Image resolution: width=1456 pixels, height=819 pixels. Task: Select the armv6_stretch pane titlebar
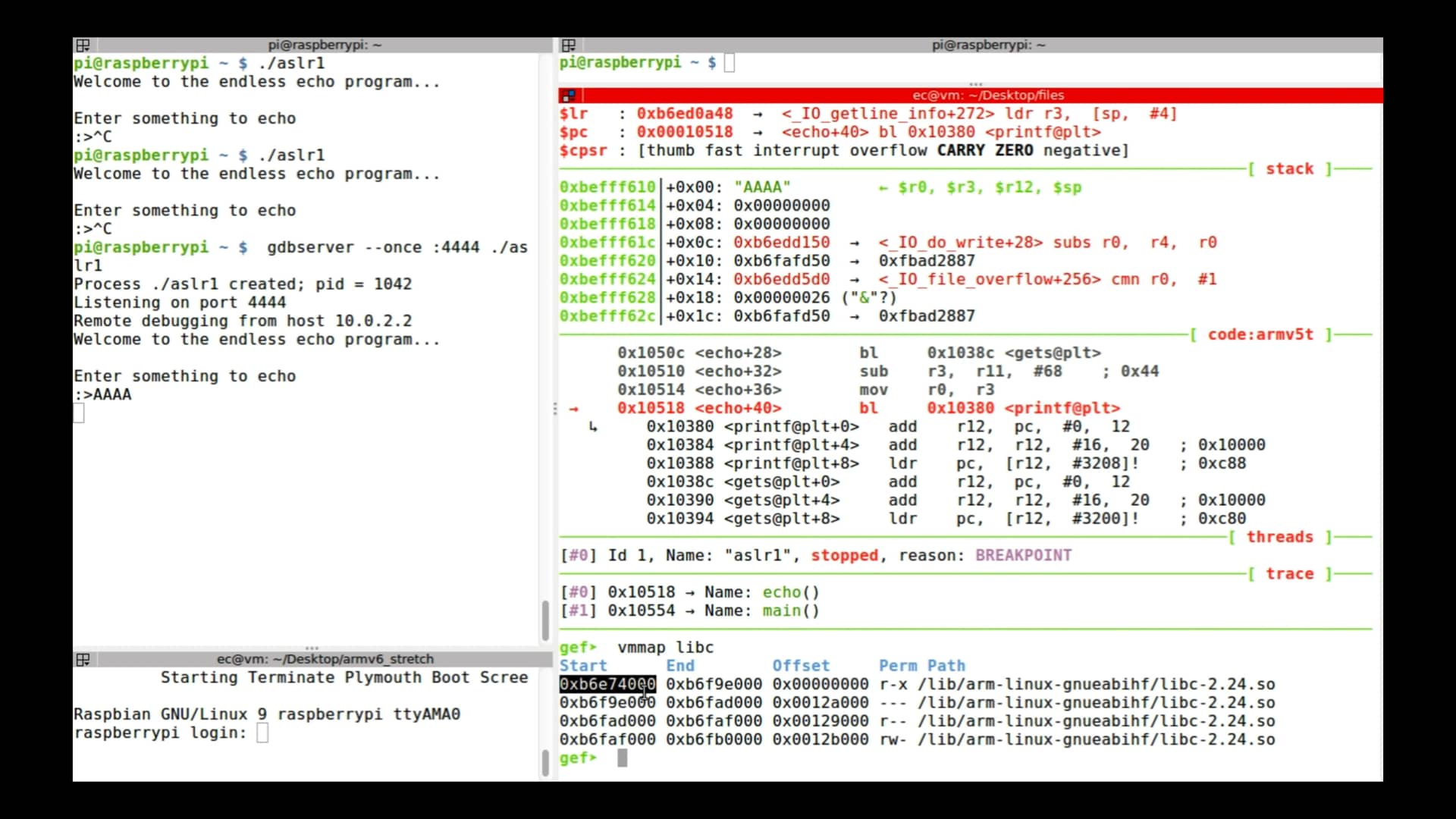(325, 660)
